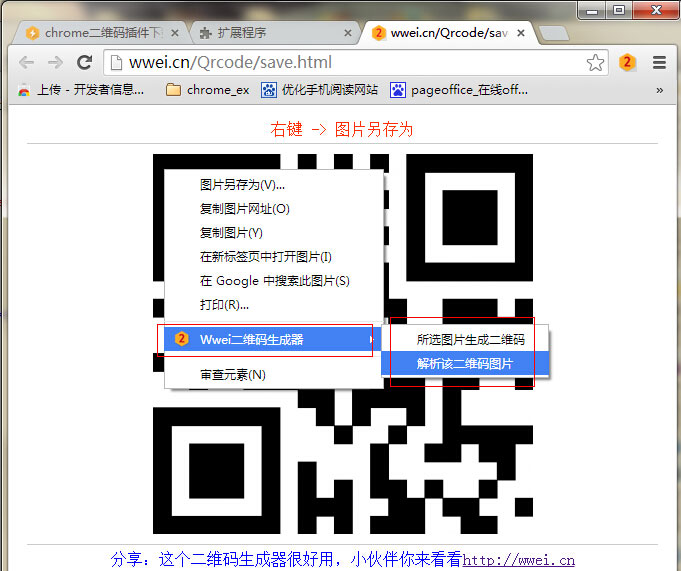The width and height of the screenshot is (681, 571).
Task: Choose 复制图片网址(O) from context menu
Action: pyautogui.click(x=274, y=209)
